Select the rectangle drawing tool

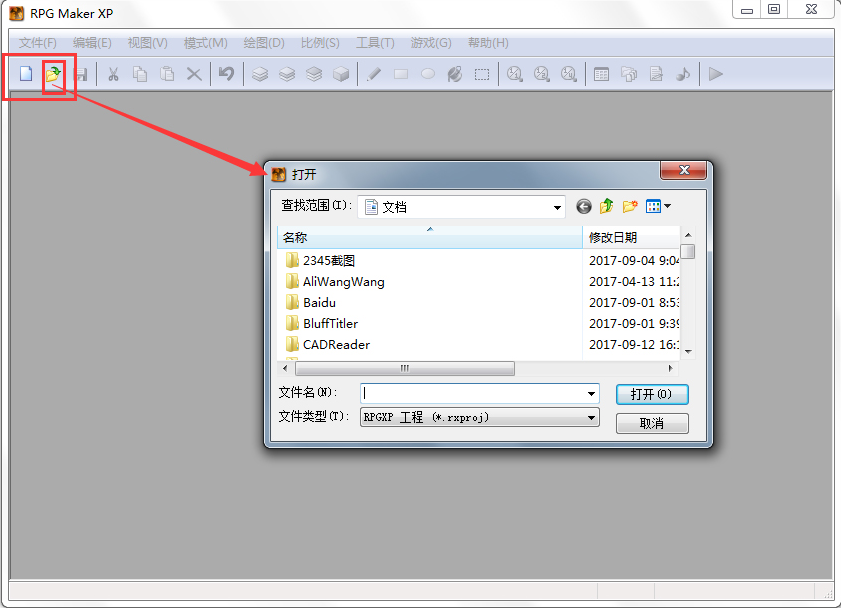[400, 74]
